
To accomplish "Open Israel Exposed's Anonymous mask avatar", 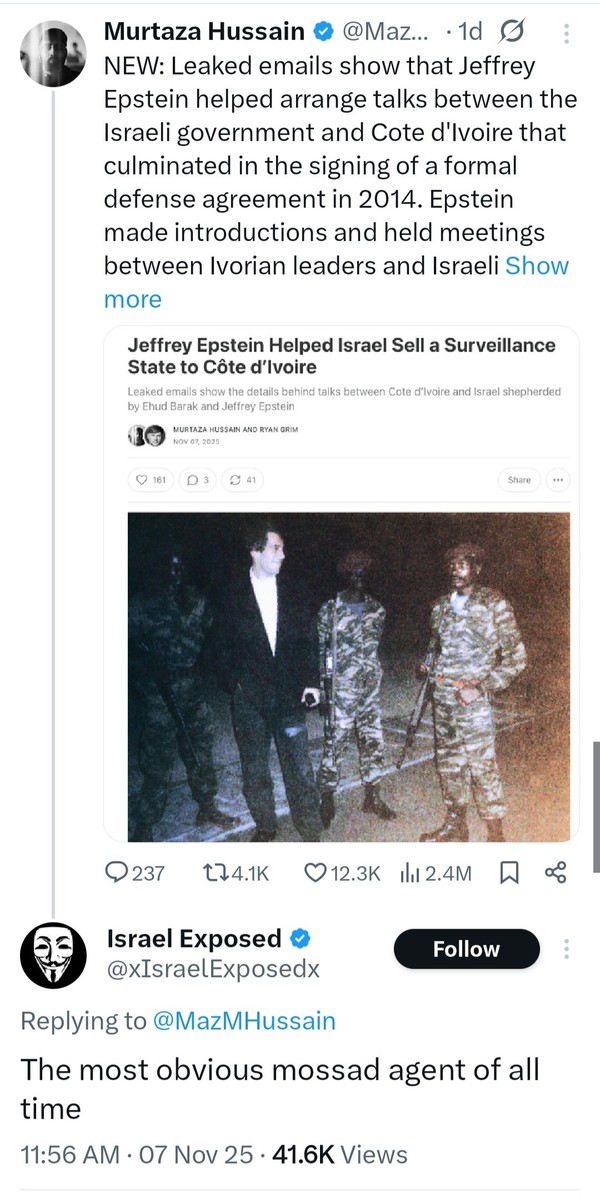I will (x=55, y=955).
